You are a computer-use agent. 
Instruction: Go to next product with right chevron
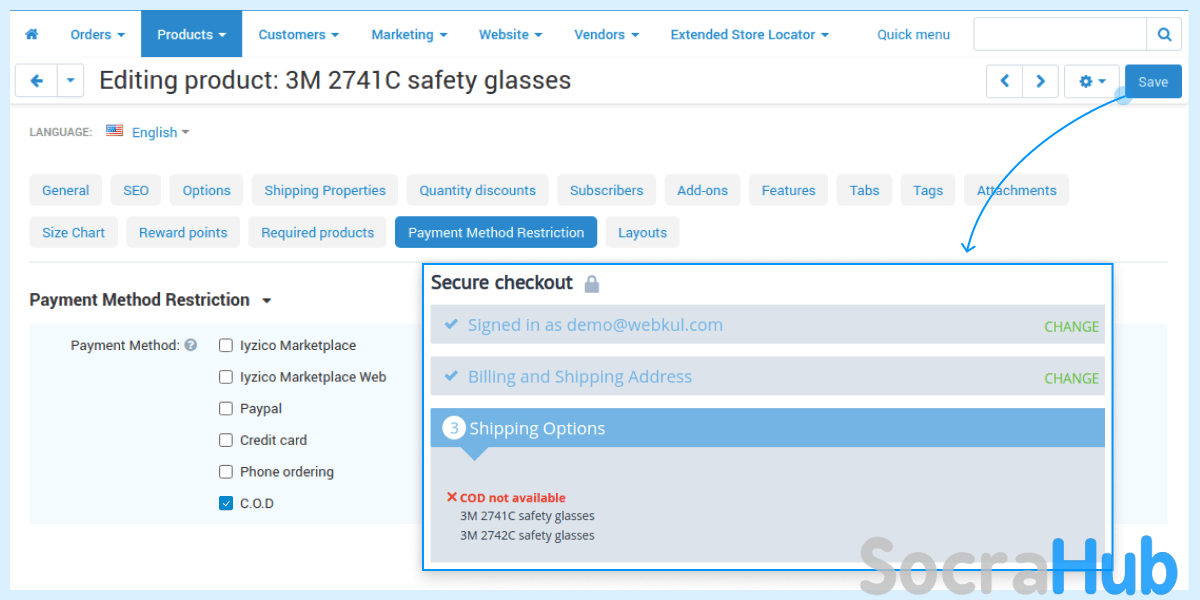tap(1040, 82)
